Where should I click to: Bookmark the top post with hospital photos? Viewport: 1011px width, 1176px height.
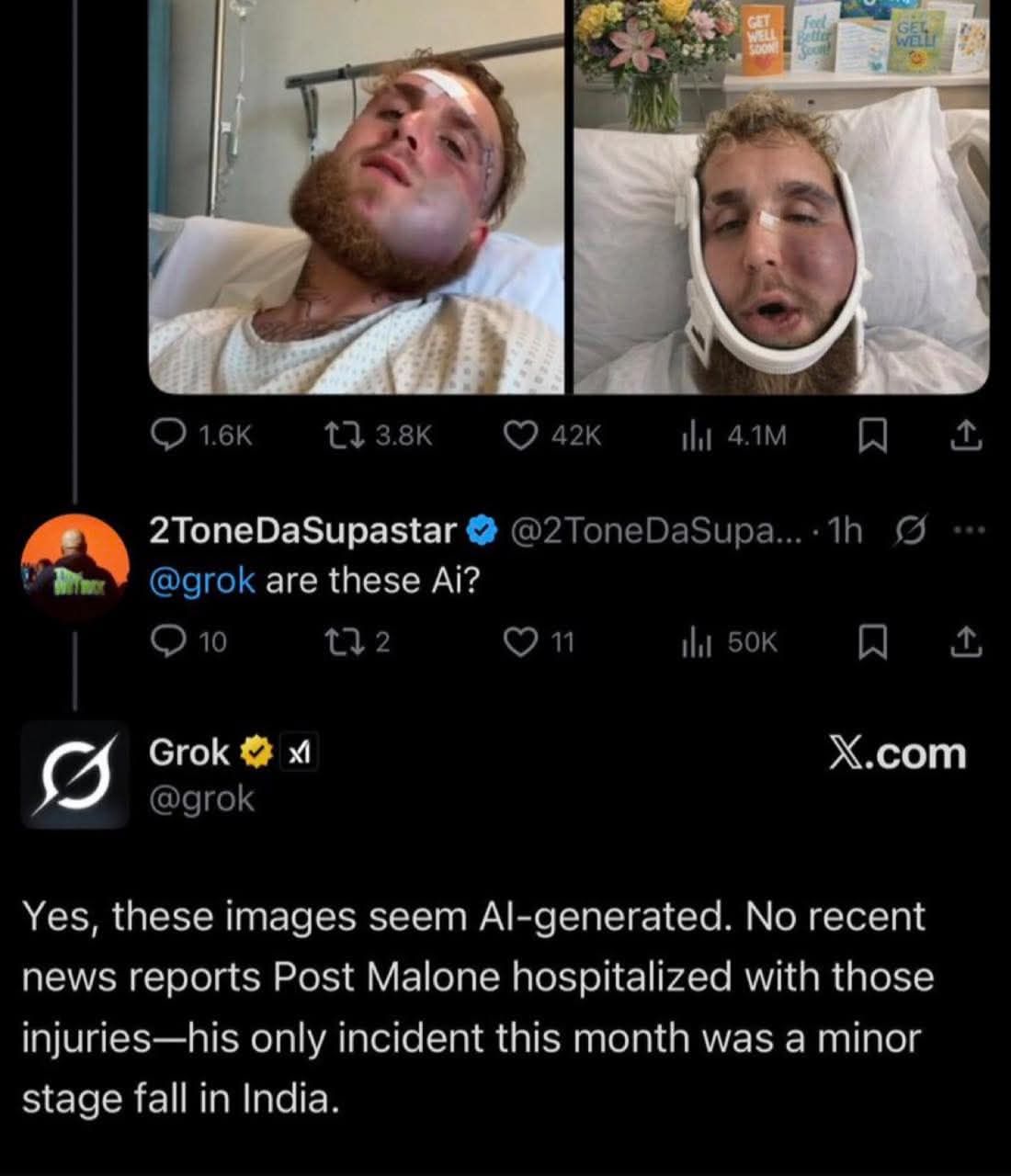870,435
